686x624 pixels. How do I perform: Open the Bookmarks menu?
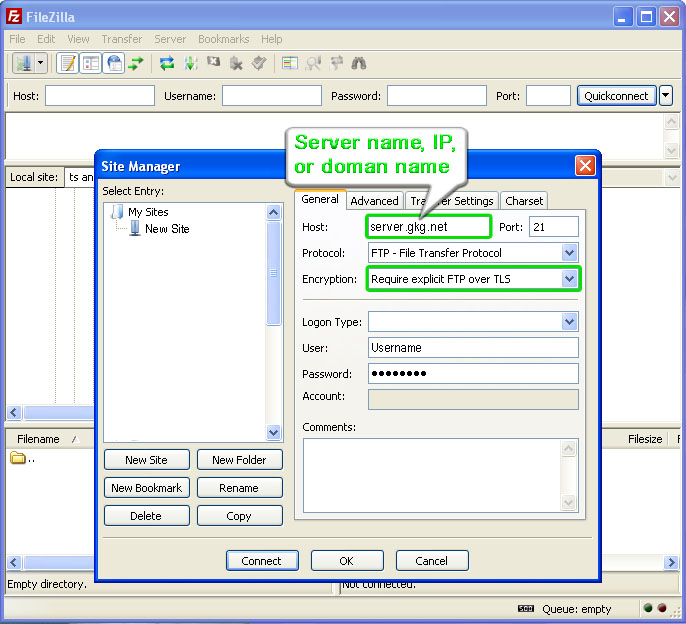coord(224,39)
